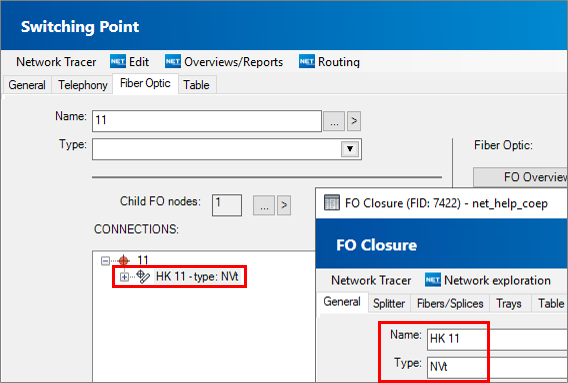Select the Fiber Optic tab
568x383 pixels.
(145, 83)
